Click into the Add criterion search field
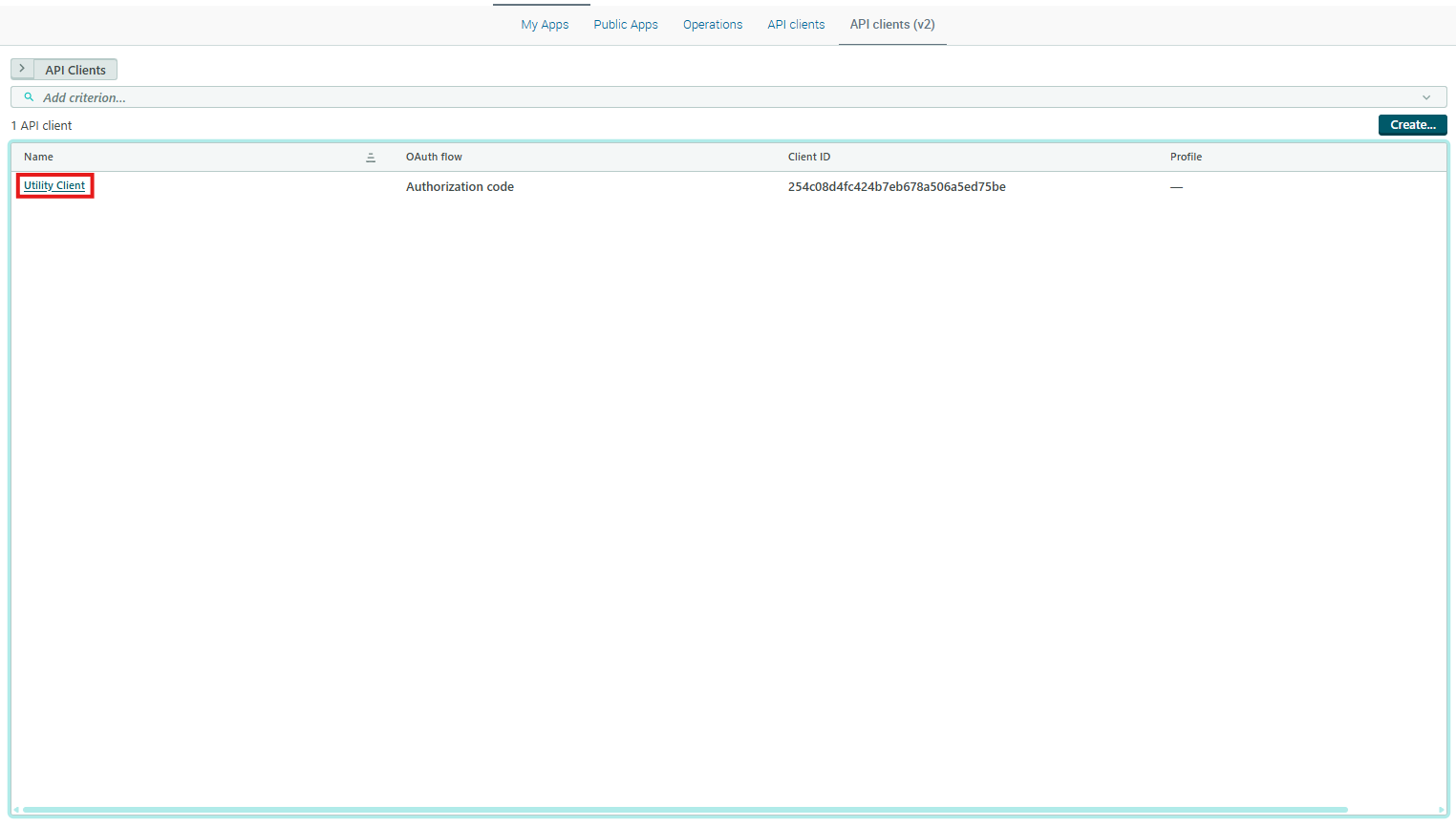The width and height of the screenshot is (1456, 826). tap(669, 97)
